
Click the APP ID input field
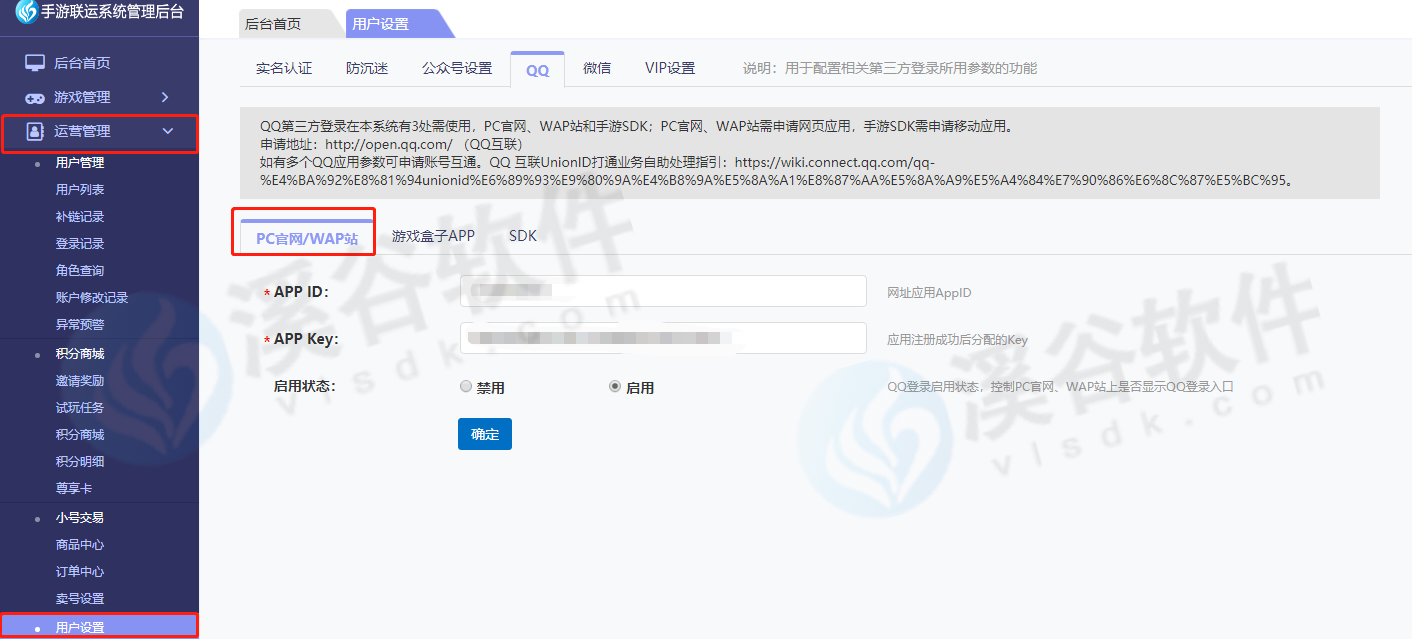pos(662,291)
